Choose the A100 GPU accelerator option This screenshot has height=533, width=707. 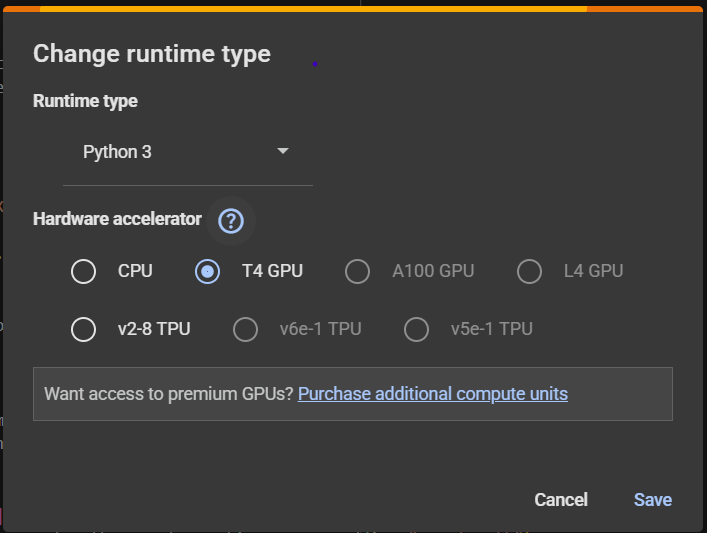[x=358, y=271]
